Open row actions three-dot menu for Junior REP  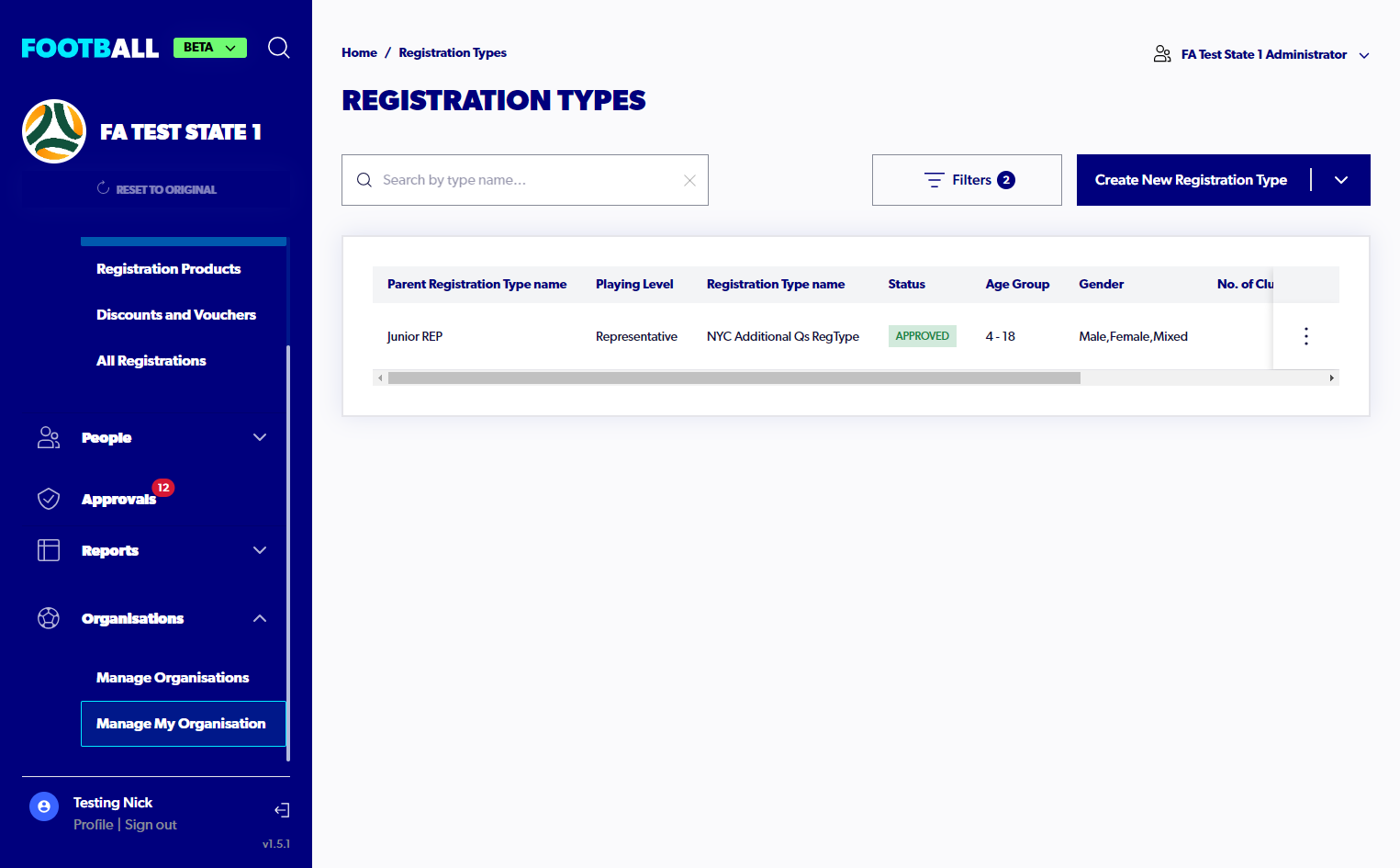(1306, 336)
